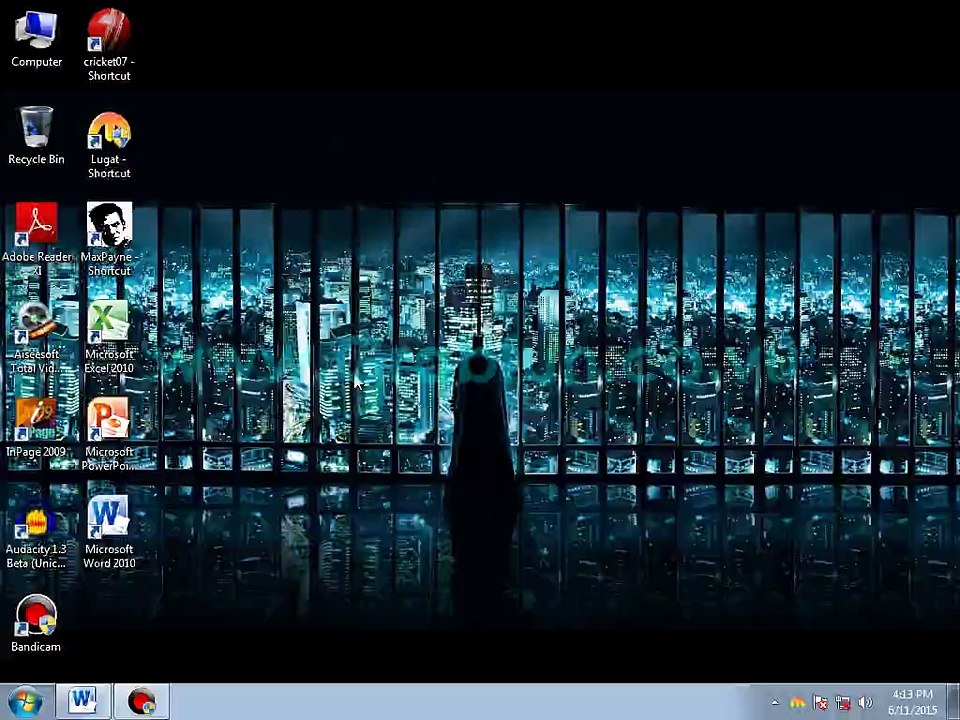
Task: Open the clock showing 4:13 PM
Action: 912,702
